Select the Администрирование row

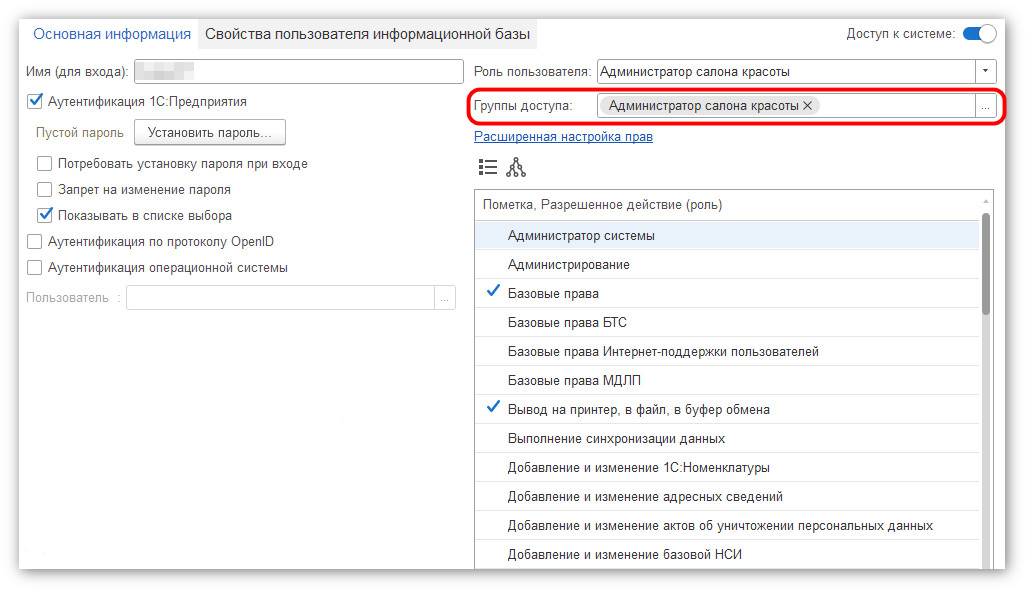pyautogui.click(x=727, y=264)
